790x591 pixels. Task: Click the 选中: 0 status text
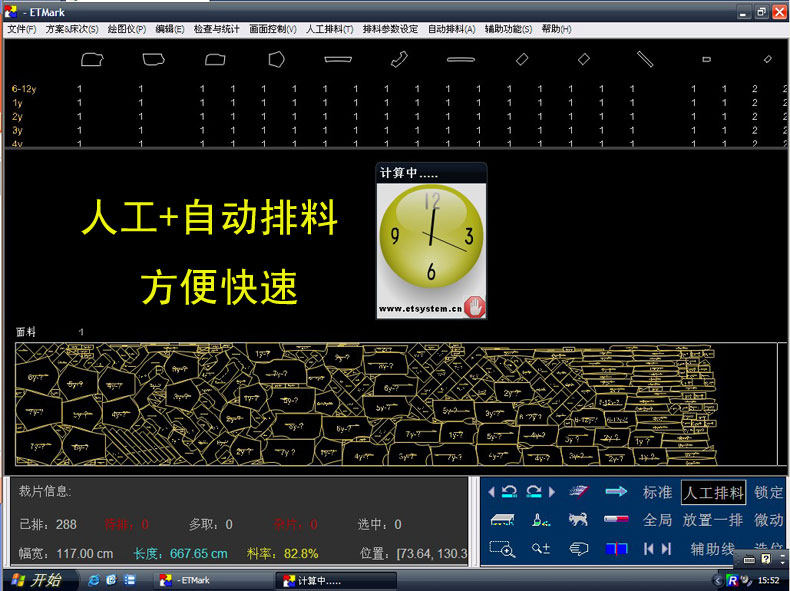click(379, 524)
